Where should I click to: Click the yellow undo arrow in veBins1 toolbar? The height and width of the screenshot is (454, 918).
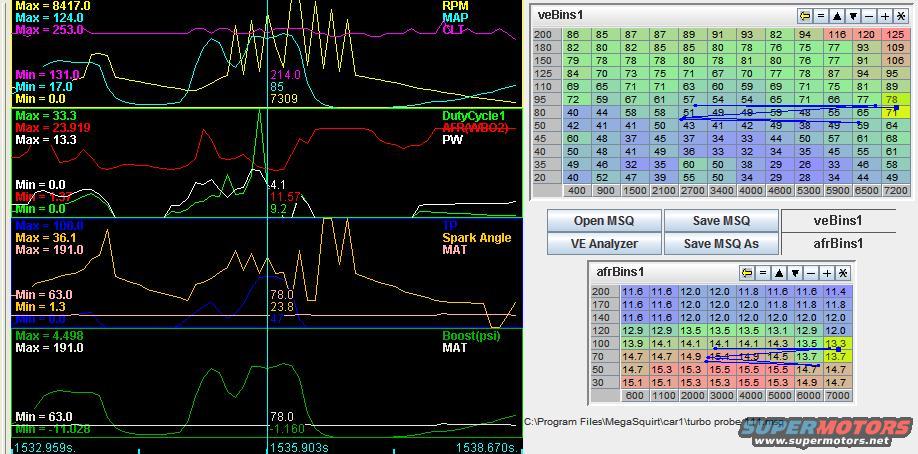[806, 16]
